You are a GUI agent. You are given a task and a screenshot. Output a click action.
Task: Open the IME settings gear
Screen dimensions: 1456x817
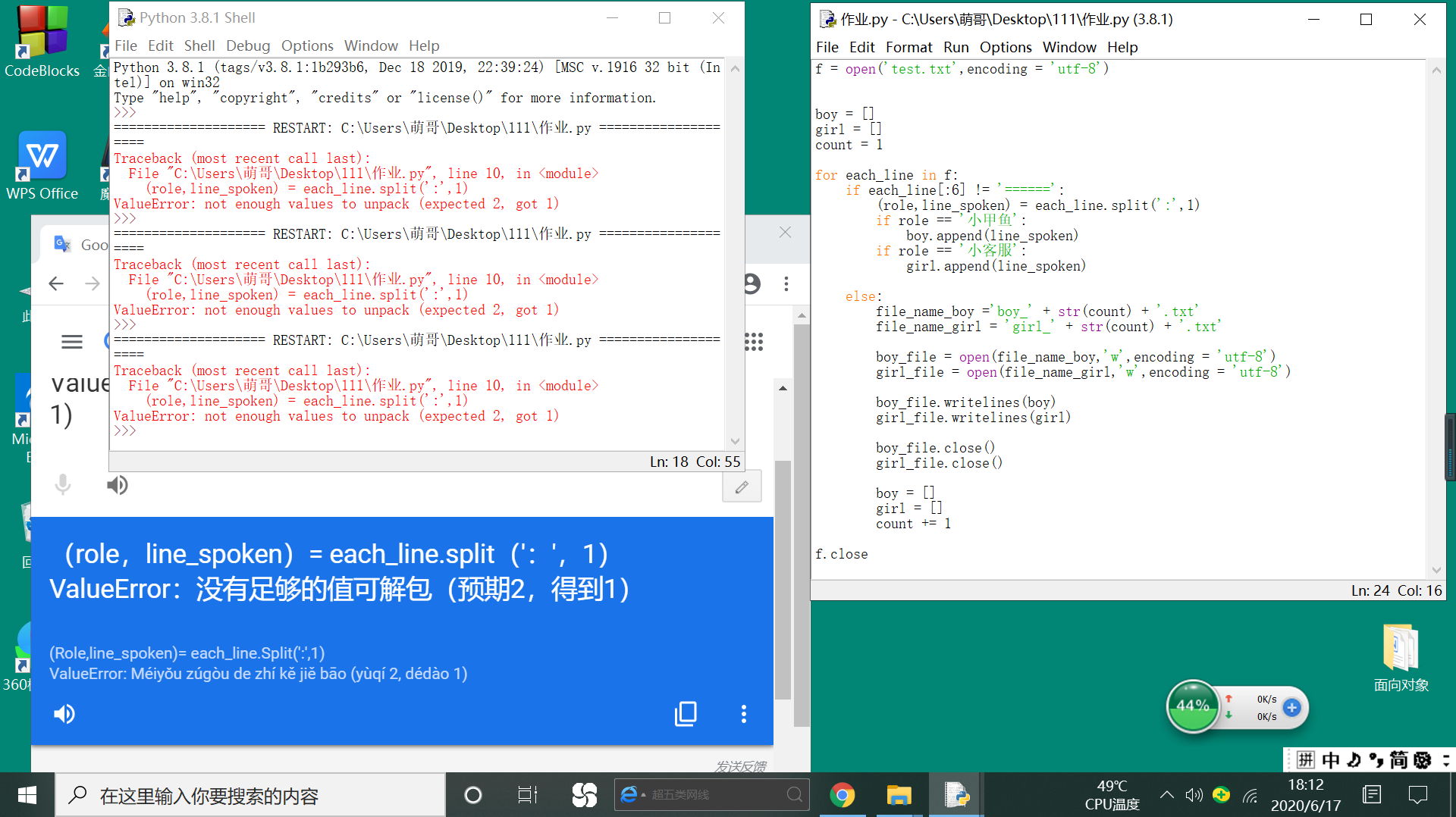click(x=1423, y=760)
